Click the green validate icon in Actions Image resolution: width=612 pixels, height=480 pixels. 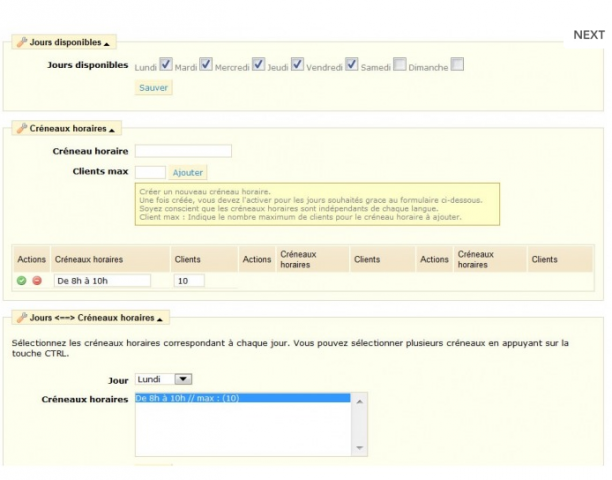tap(21, 281)
